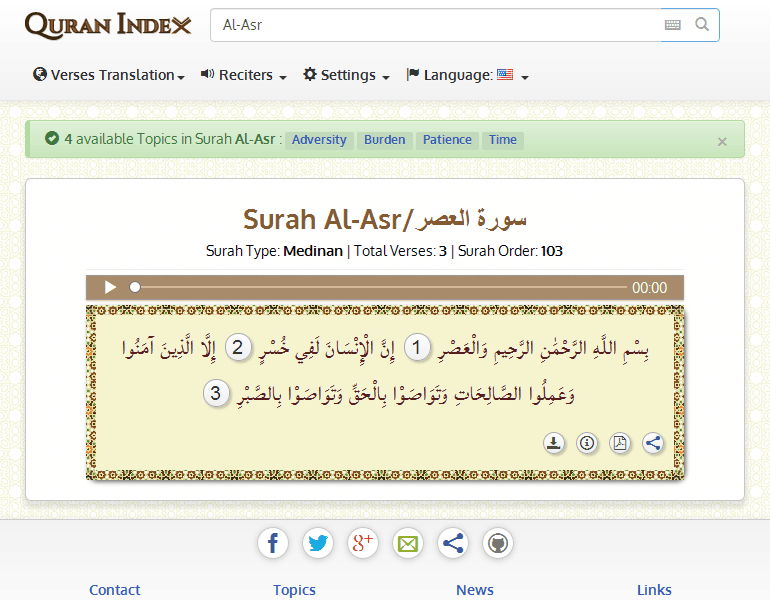Screen dimensions: 770x600
Task: Play the Surah Al-Asr audio
Action: [110, 288]
